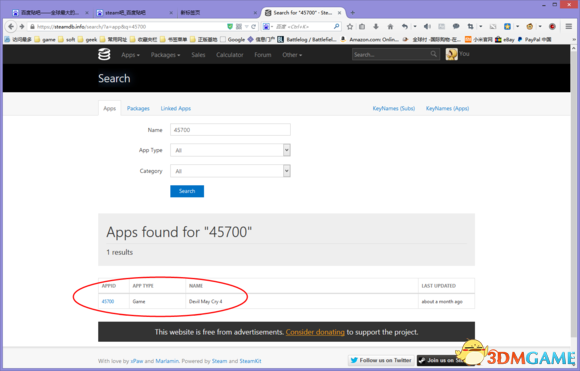Expand the Apps navigation menu
Screen dimensions: 580x371
130,55
